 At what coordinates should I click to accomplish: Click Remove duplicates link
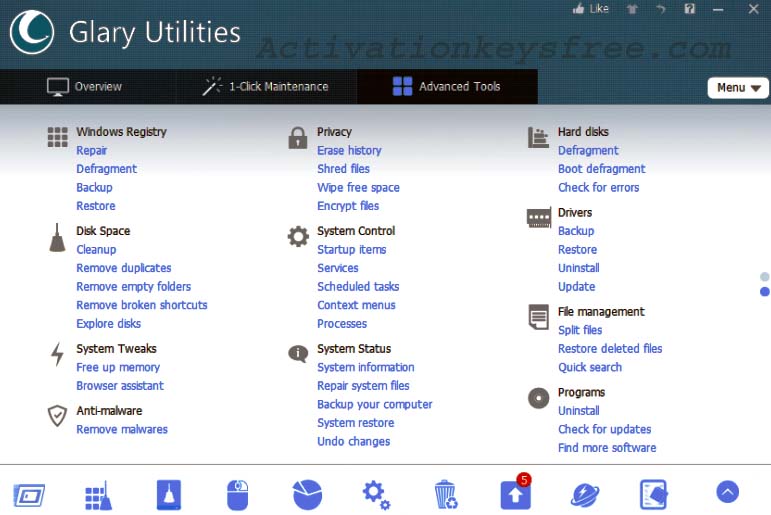tap(123, 268)
